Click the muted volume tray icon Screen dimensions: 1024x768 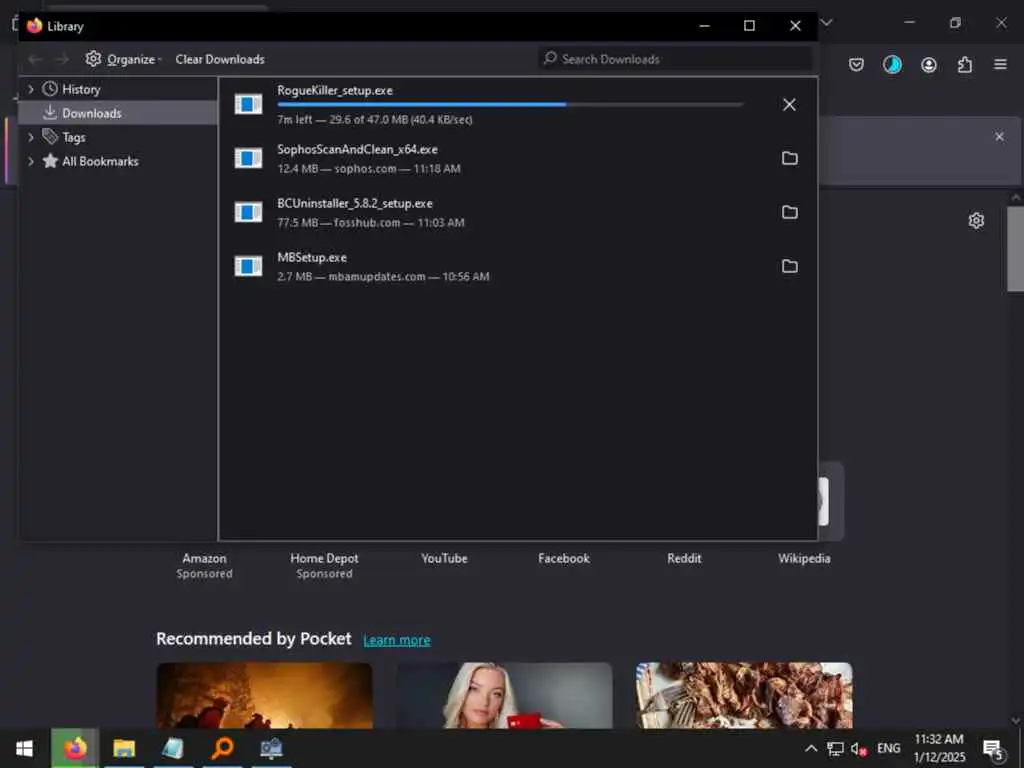pyautogui.click(x=858, y=748)
